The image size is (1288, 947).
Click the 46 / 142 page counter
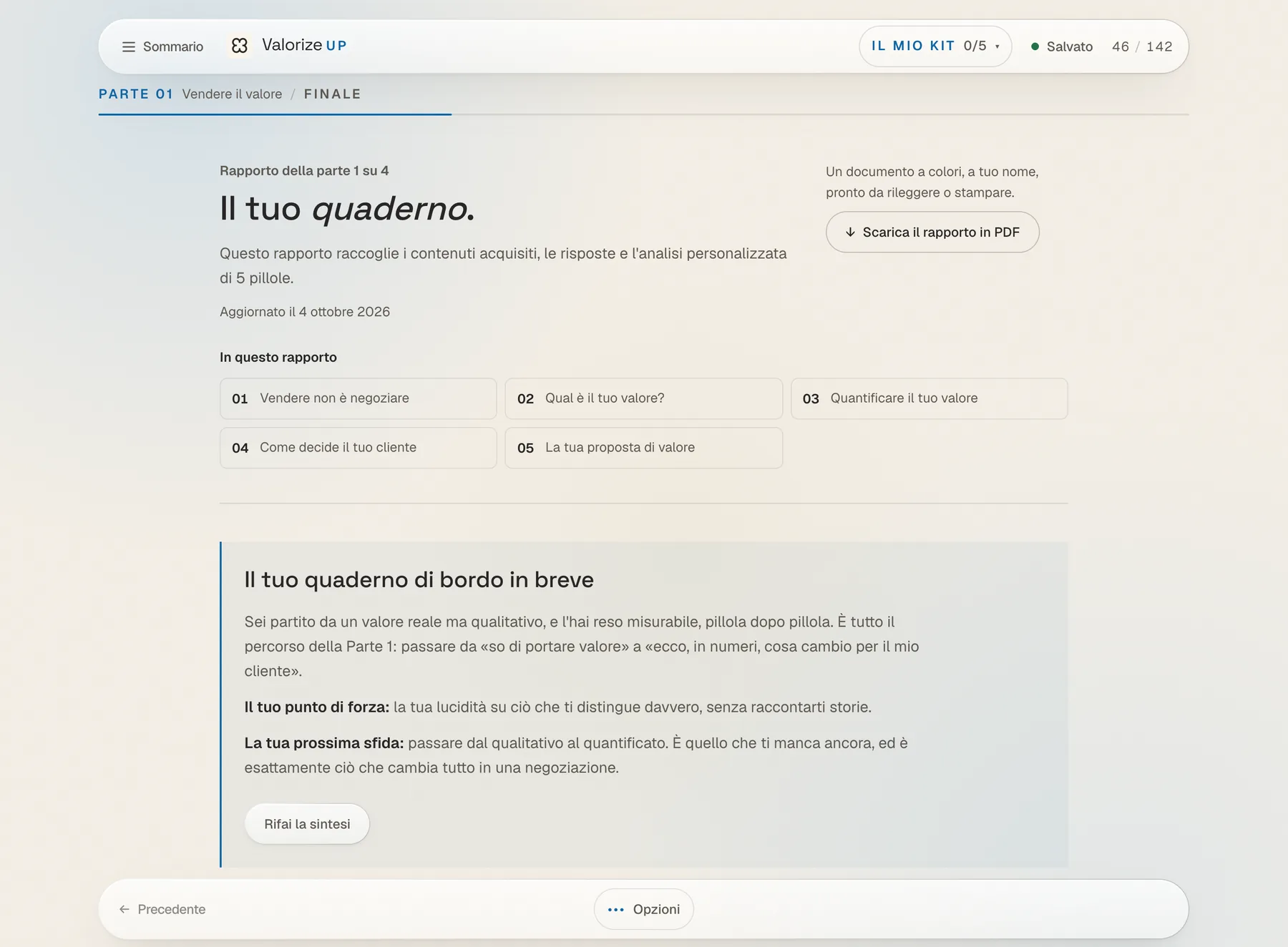click(x=1142, y=46)
